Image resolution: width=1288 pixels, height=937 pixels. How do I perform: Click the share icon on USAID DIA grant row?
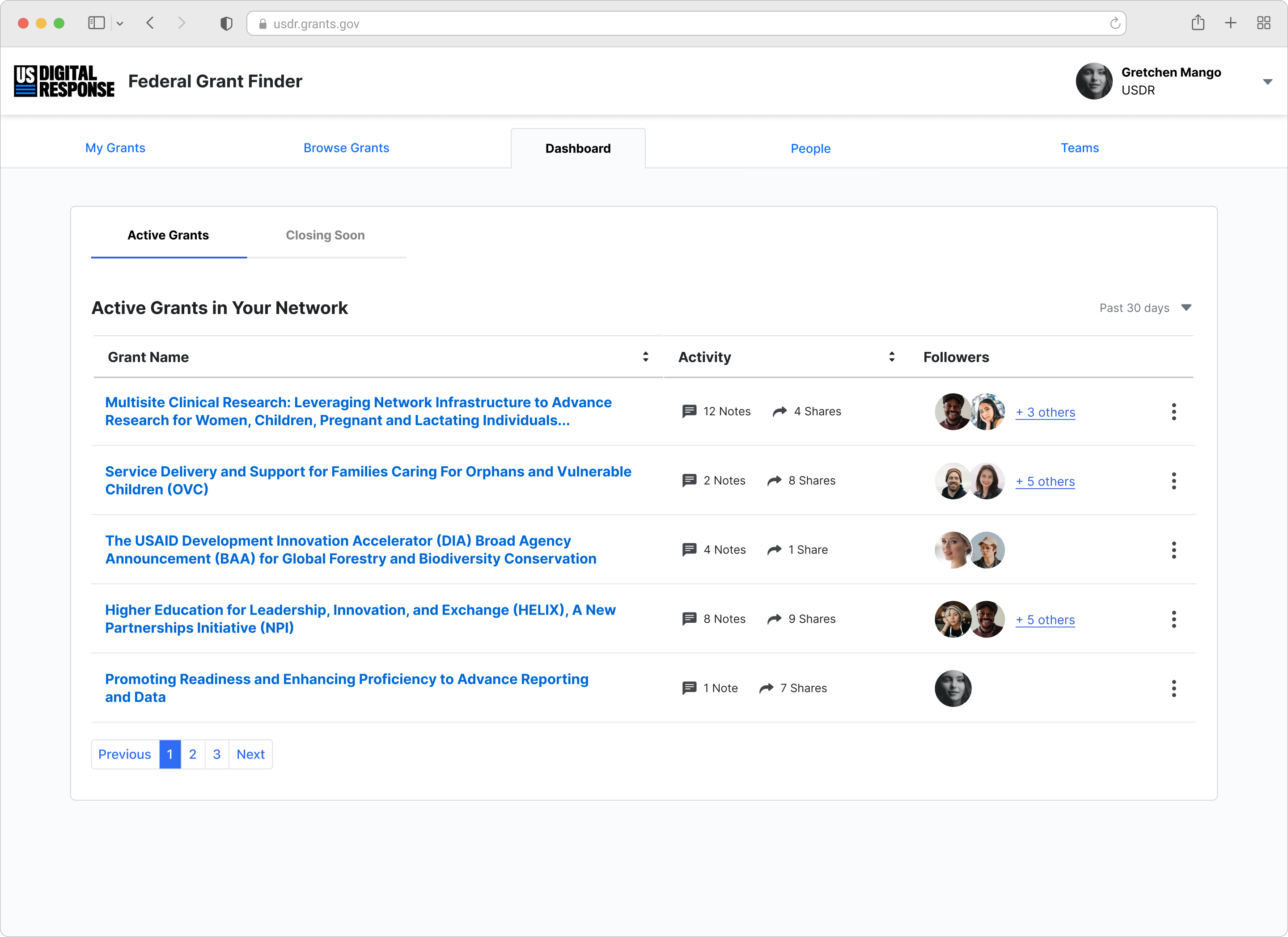click(x=775, y=549)
